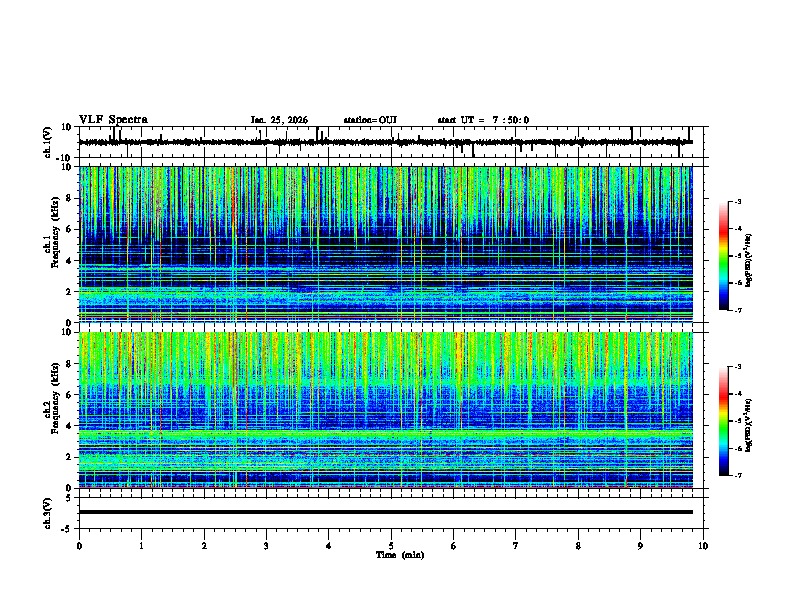Click inside the ch.1 spectrogram plot
Image resolution: width=792 pixels, height=612 pixels.
pyautogui.click(x=385, y=244)
